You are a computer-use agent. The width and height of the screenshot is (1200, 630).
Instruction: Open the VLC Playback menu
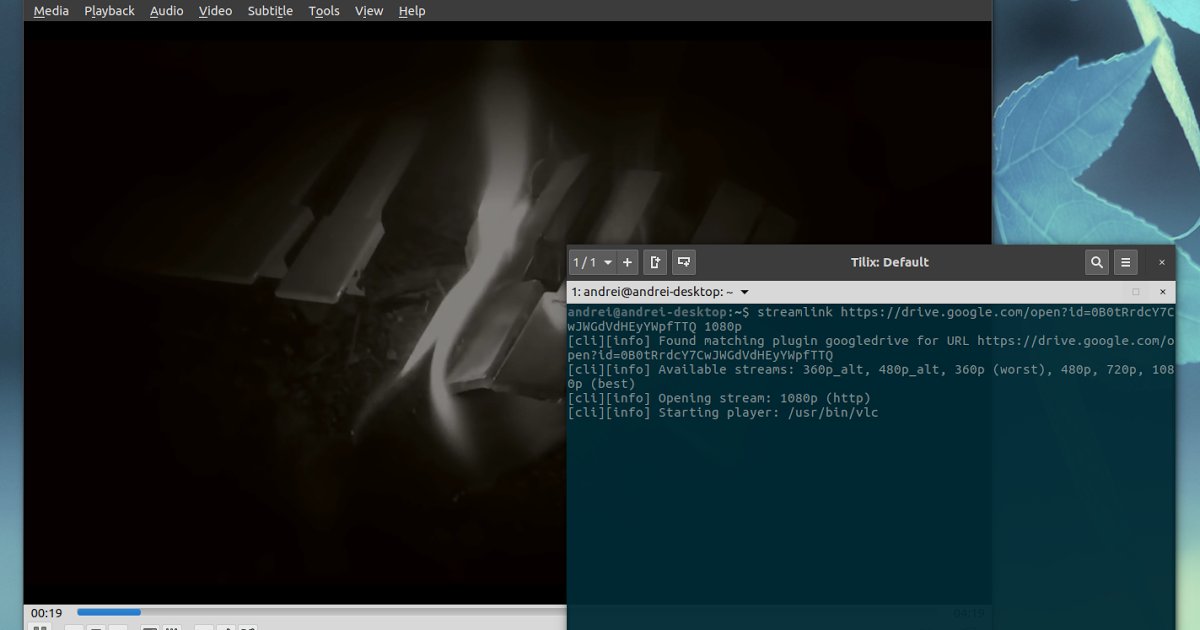tap(109, 11)
